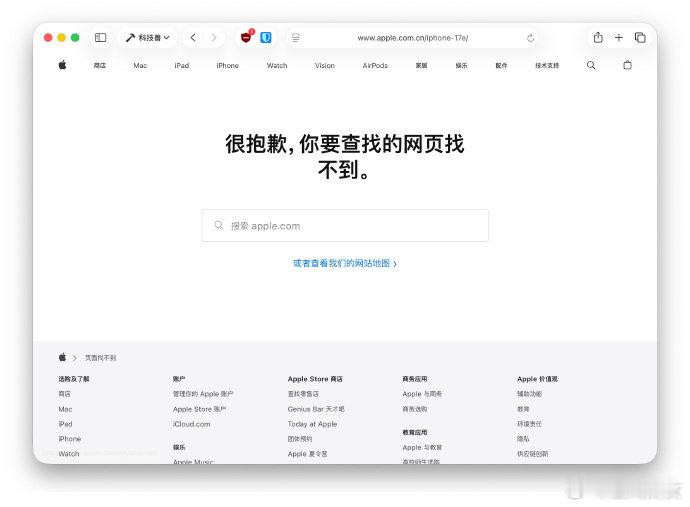
Task: Open 团体预约 footer link
Action: coord(300,439)
